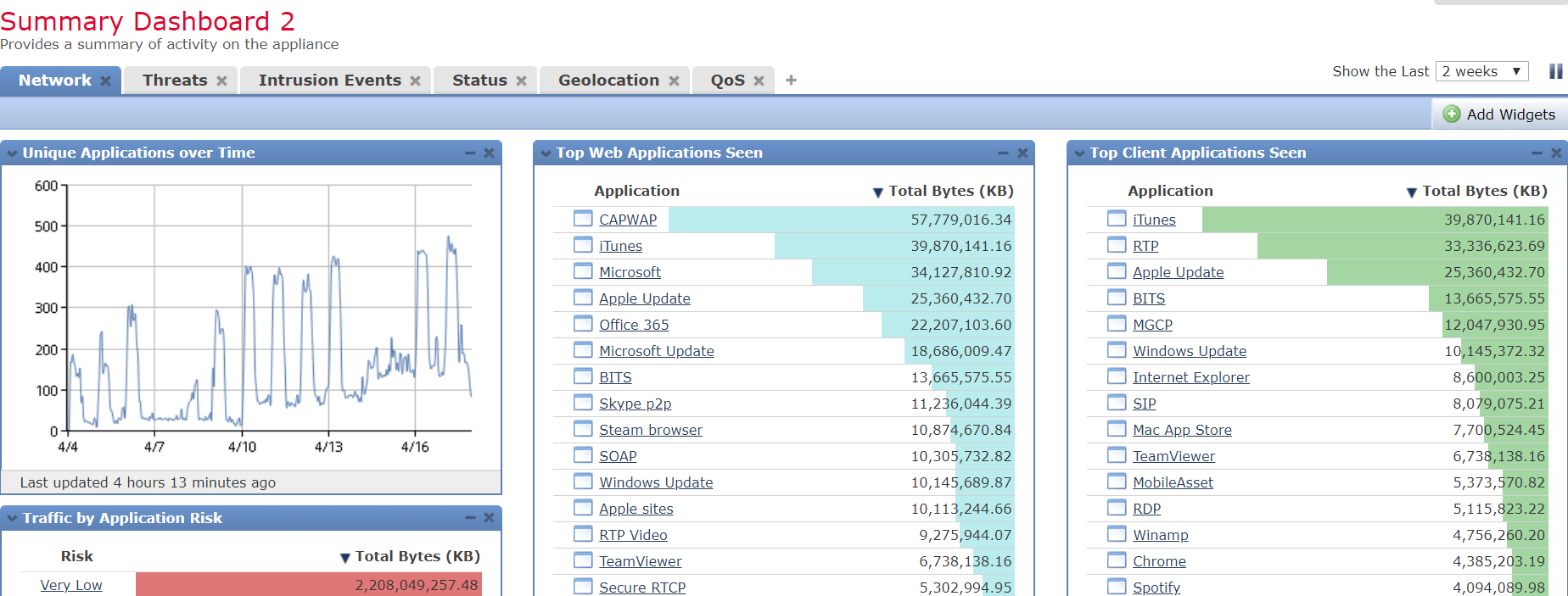
Task: Add a new dashboard tab with plus icon
Action: [791, 81]
